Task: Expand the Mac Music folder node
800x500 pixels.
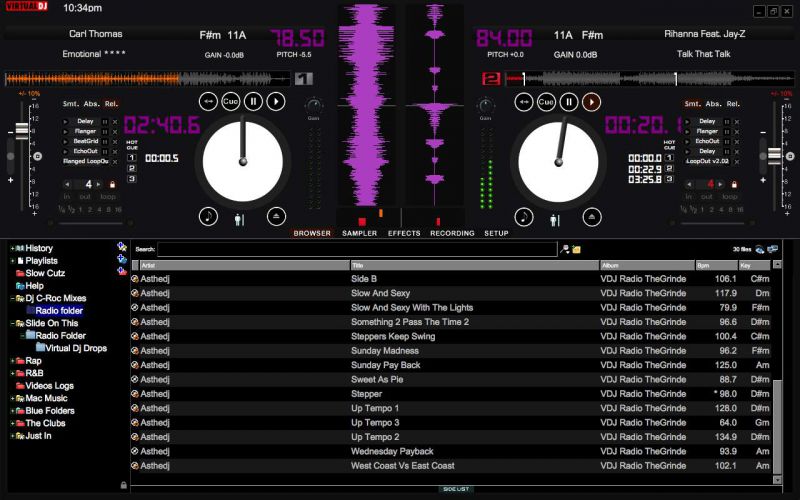Action: click(12, 398)
